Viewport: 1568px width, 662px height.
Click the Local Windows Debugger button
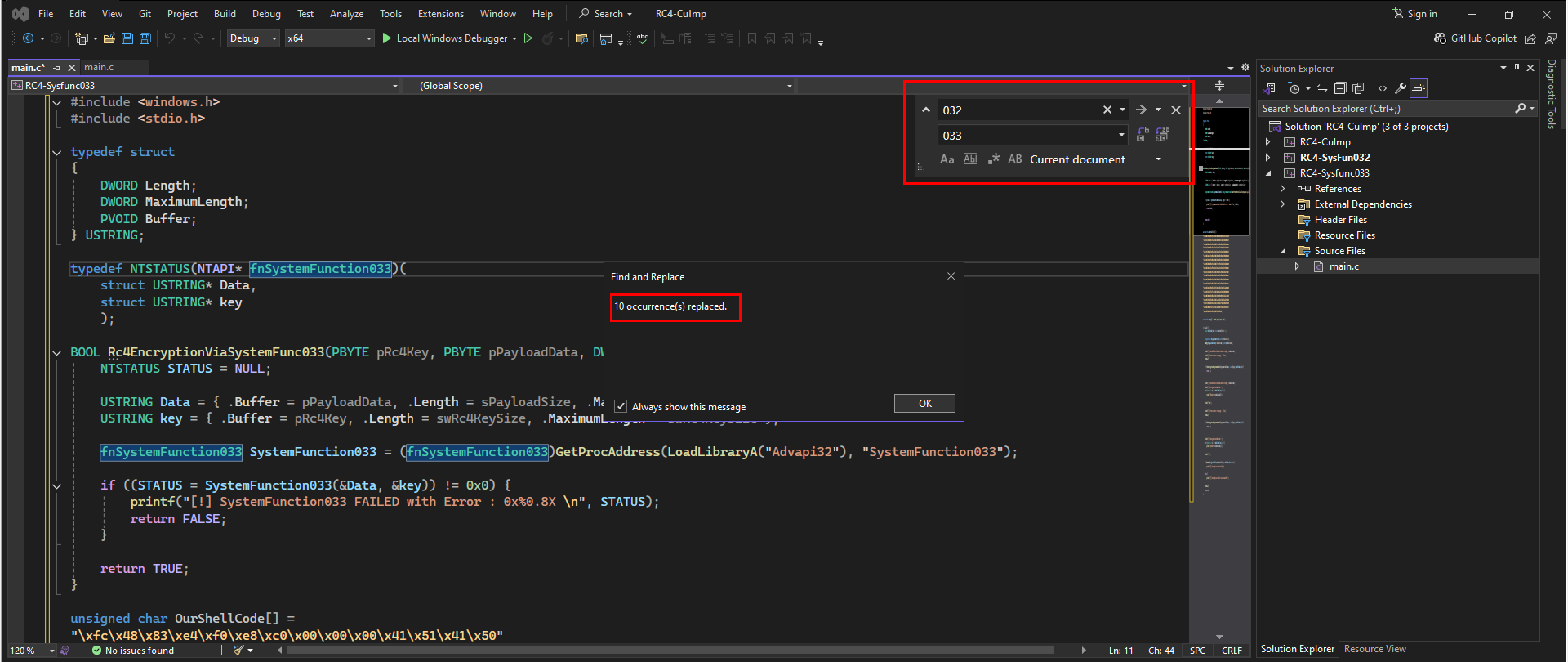452,38
